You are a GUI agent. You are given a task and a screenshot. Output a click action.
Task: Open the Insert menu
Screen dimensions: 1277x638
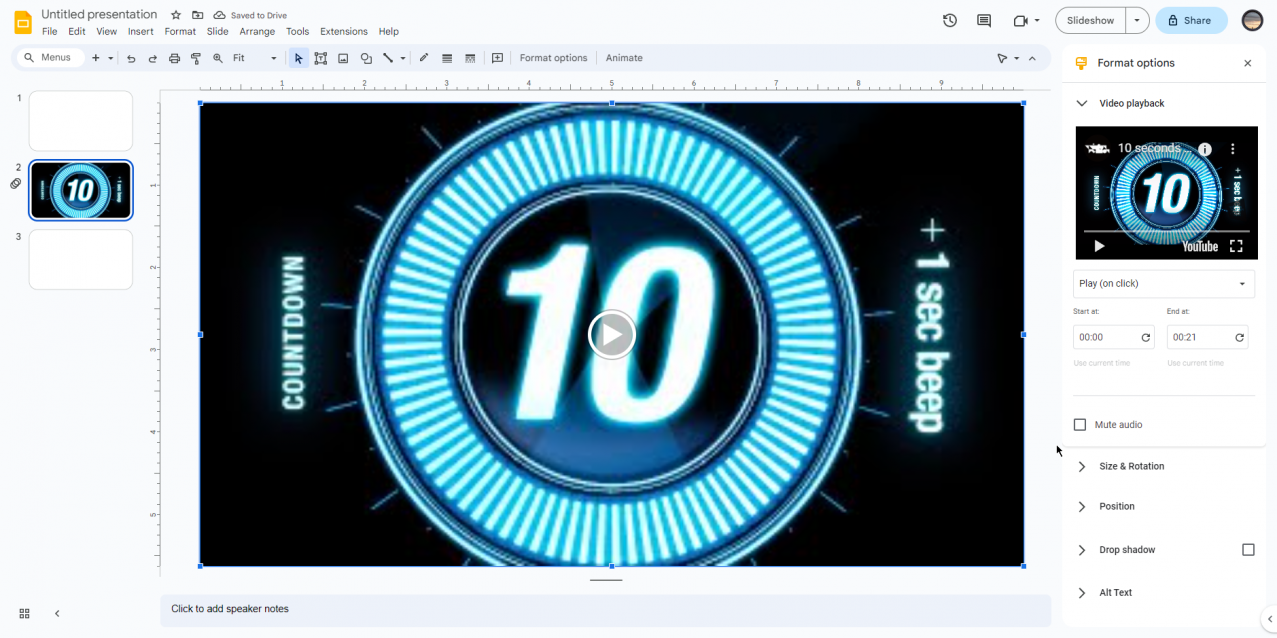pyautogui.click(x=141, y=31)
